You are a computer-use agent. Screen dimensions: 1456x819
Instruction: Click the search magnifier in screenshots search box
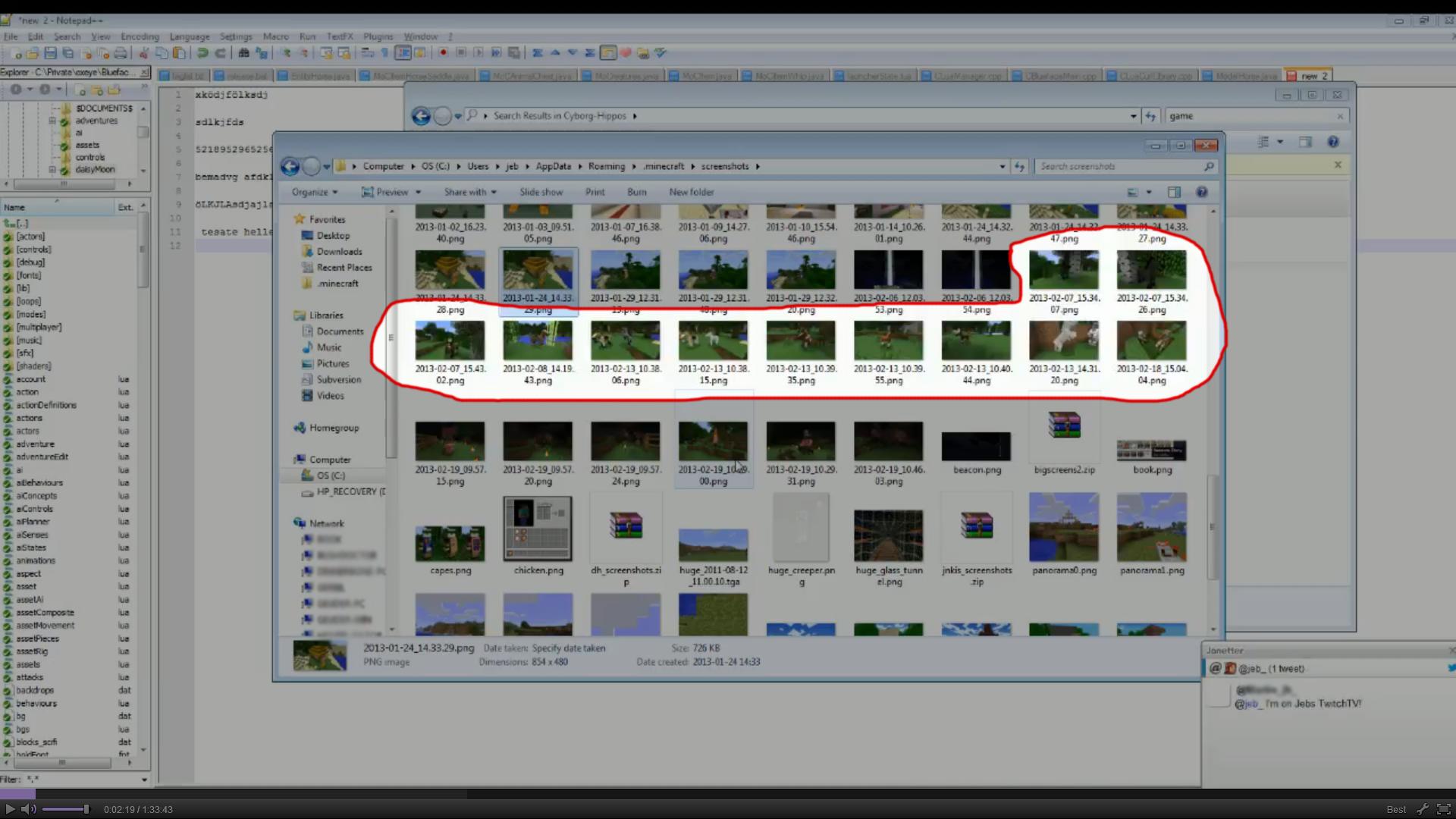[1209, 166]
